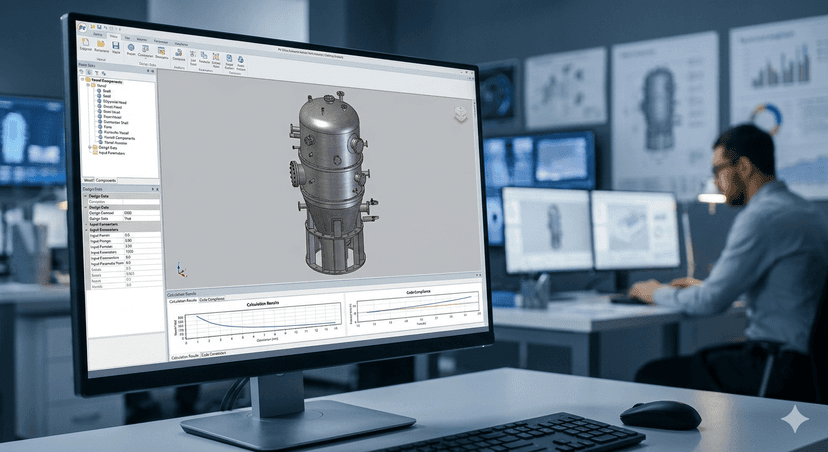Click the Design Control value field showing 0100
The width and height of the screenshot is (828, 452).
point(142,213)
